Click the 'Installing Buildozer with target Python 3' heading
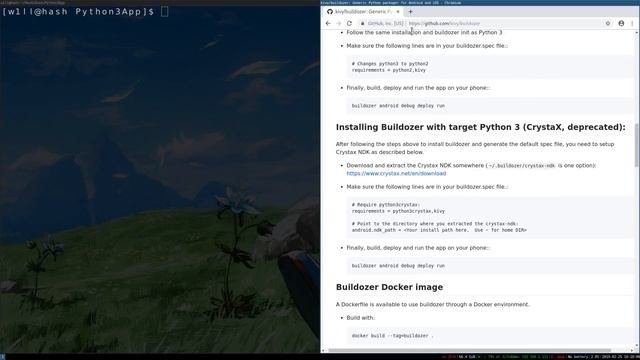 coord(480,127)
